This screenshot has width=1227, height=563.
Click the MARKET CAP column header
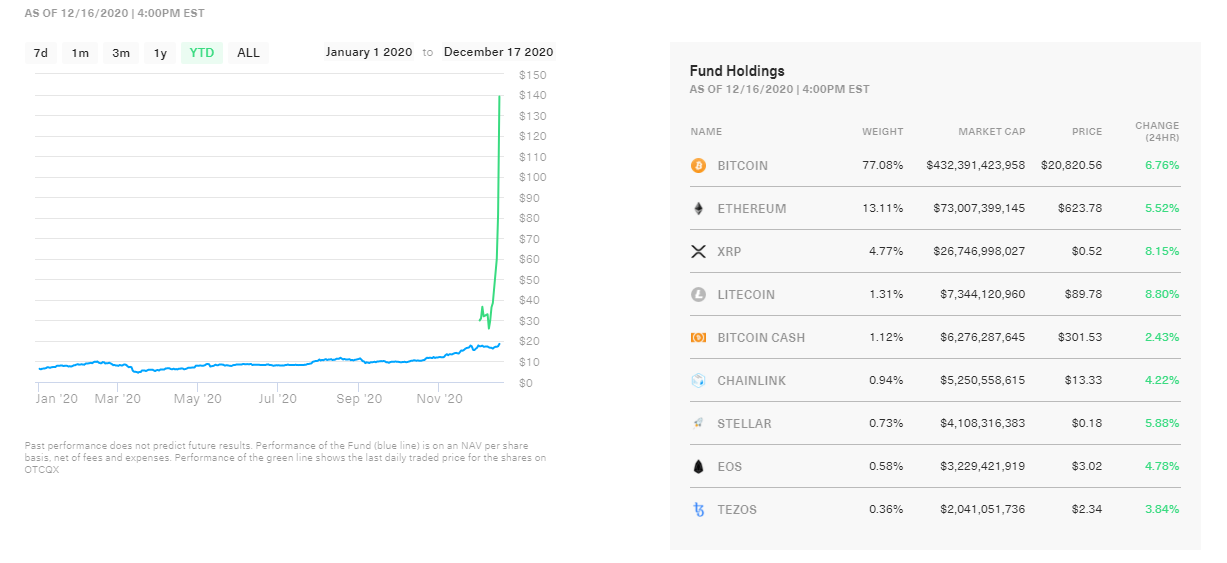pyautogui.click(x=991, y=132)
